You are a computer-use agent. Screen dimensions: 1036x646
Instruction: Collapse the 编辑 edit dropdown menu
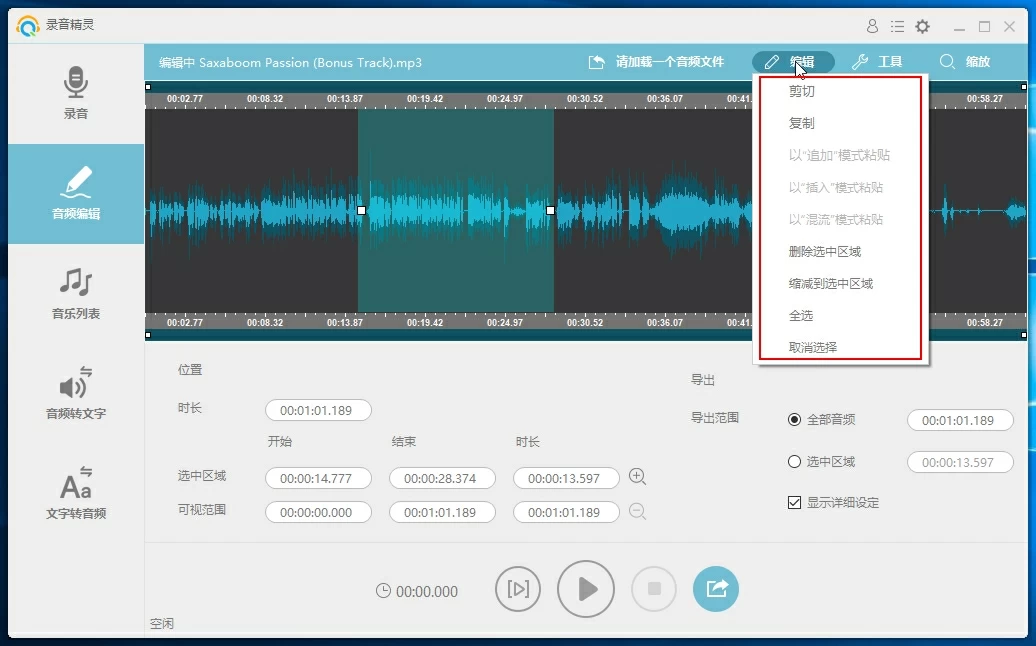pos(792,62)
